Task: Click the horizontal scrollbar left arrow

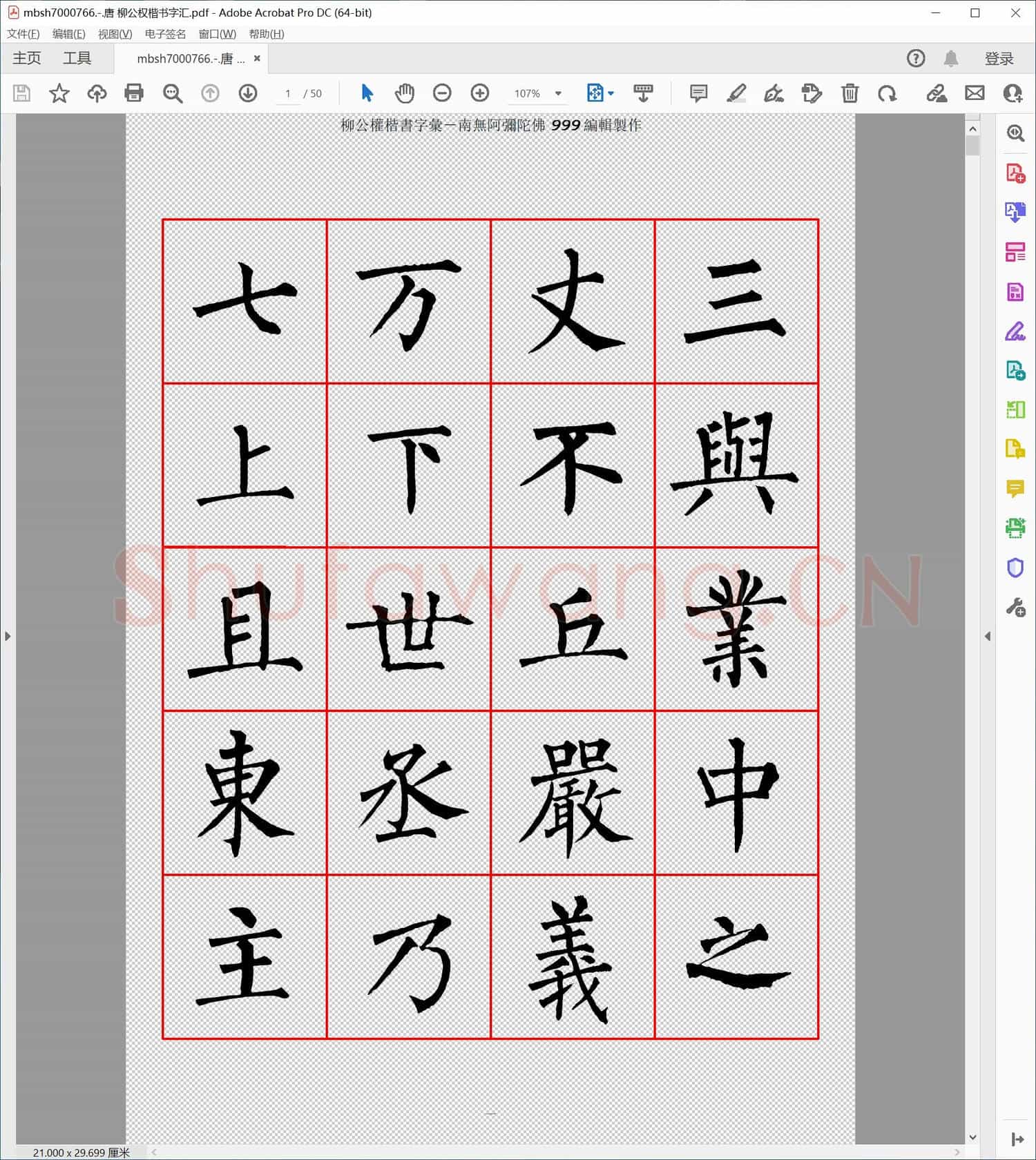Action: [154, 1152]
